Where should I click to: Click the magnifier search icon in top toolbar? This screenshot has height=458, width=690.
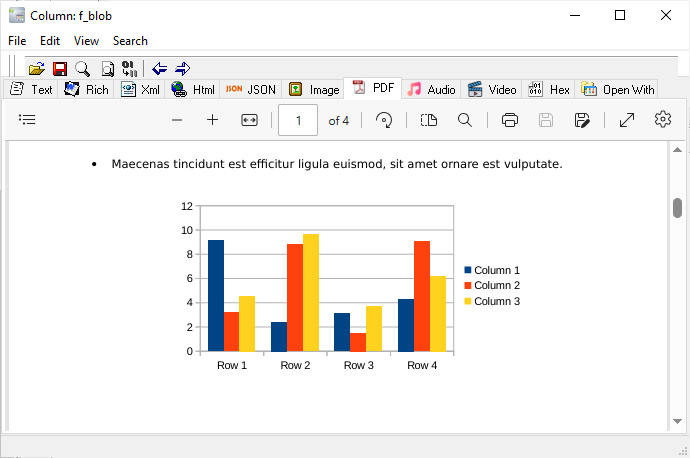pos(82,69)
